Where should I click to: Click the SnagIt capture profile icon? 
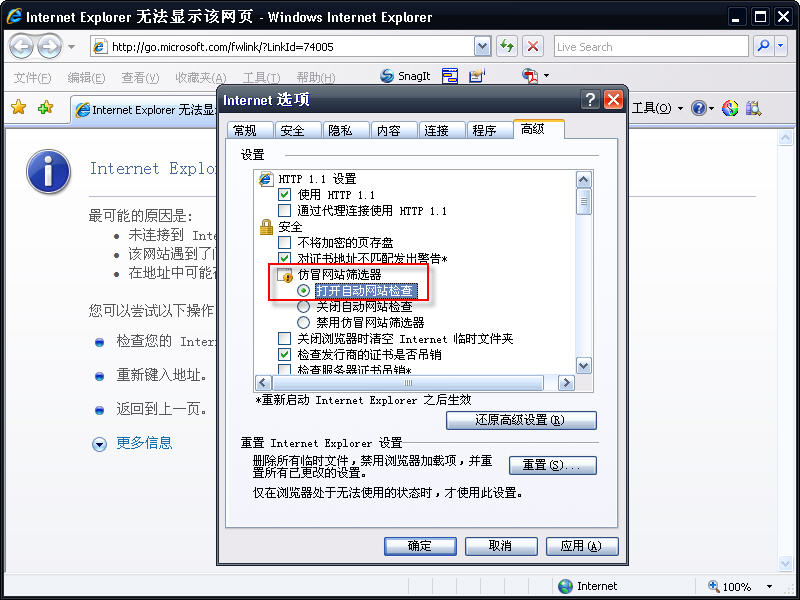(x=477, y=76)
